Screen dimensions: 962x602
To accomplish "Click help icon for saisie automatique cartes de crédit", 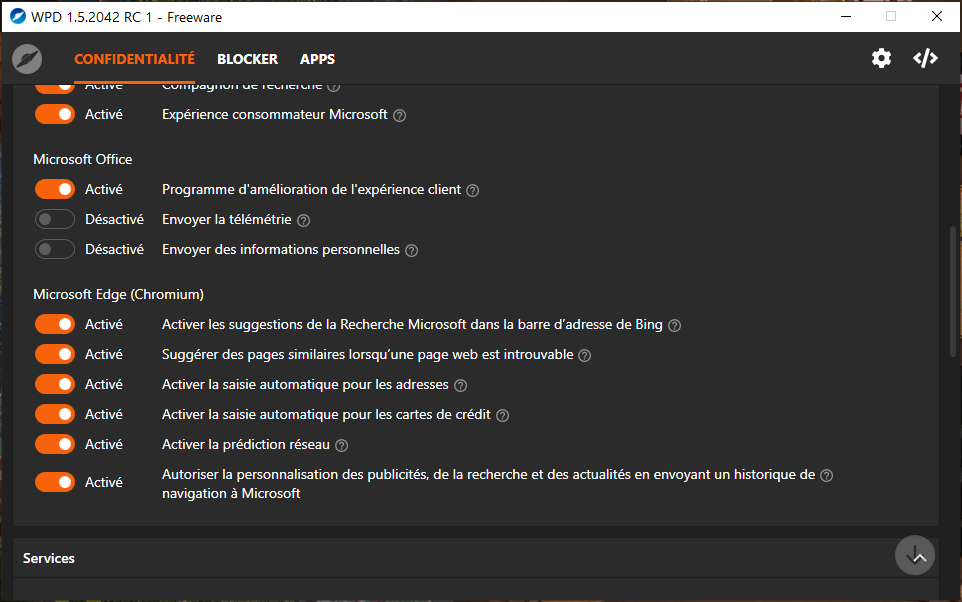I will pos(503,415).
